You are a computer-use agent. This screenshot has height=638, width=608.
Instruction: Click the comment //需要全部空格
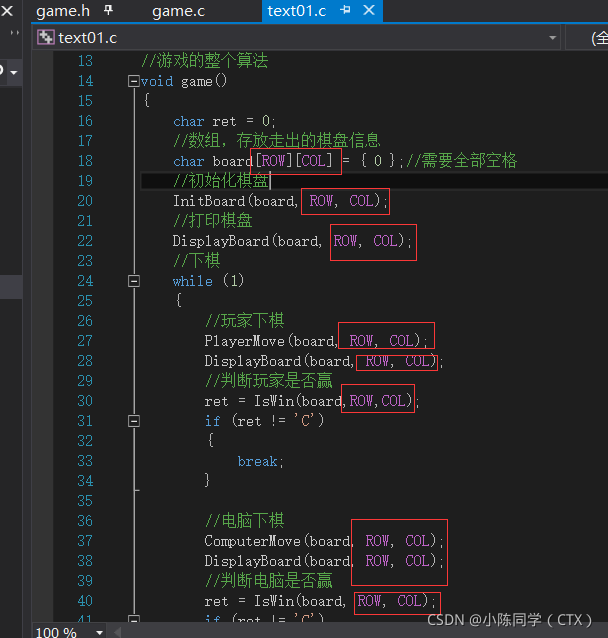[461, 161]
